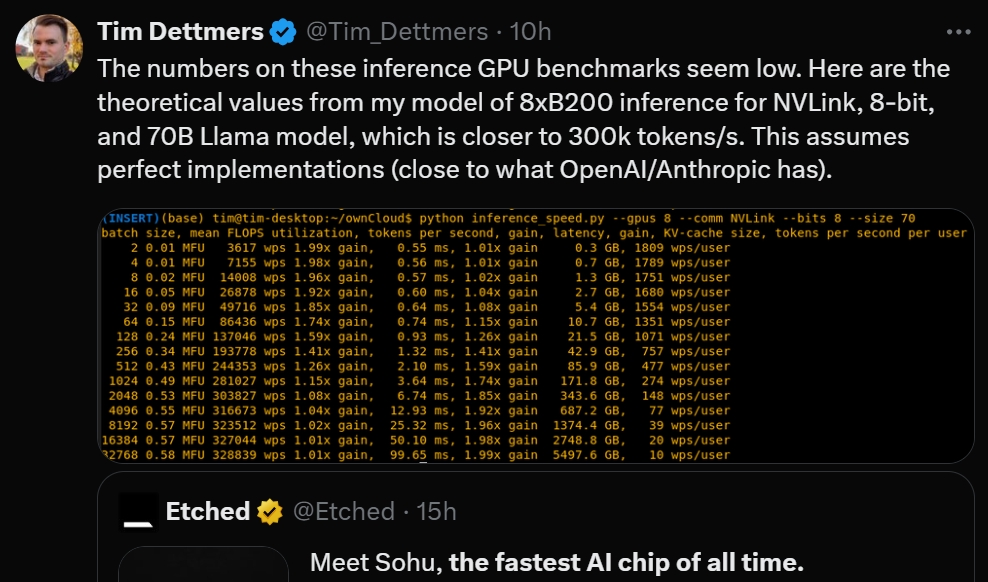The image size is (988, 582).
Task: Click the bold "fastest AI chip of all time" text
Action: coord(626,562)
